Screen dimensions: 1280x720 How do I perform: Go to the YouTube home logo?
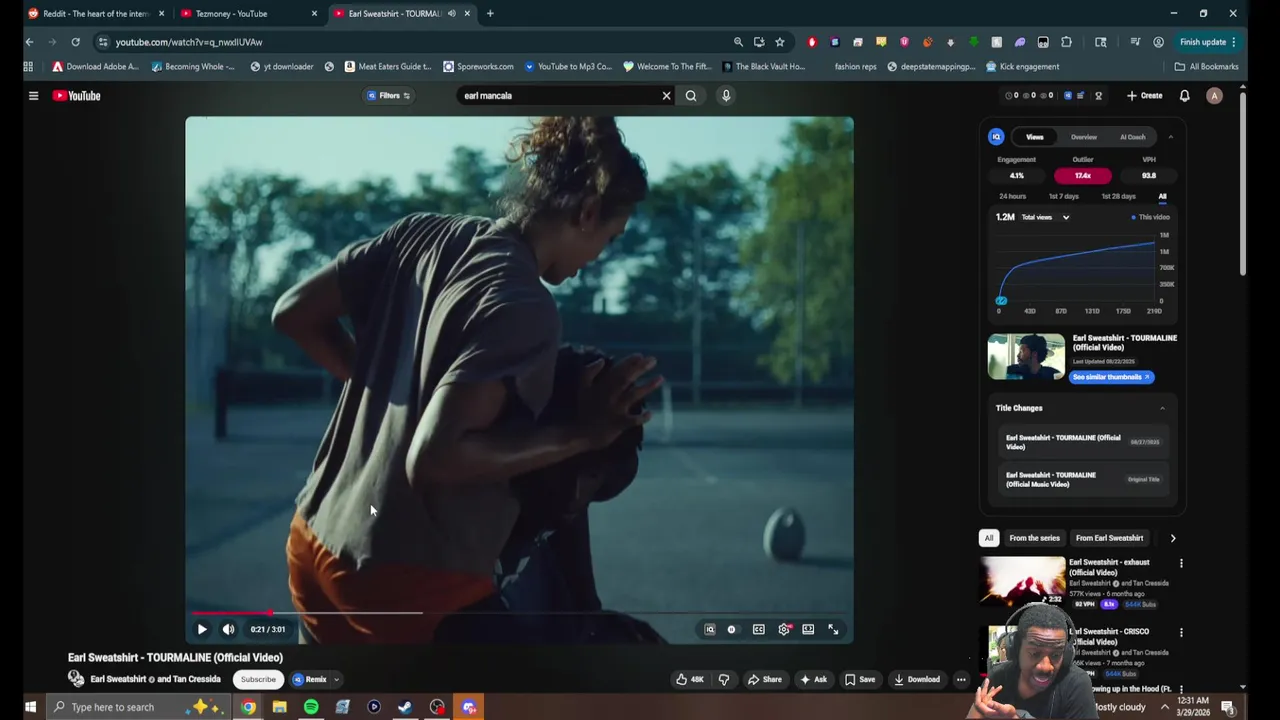tap(77, 96)
